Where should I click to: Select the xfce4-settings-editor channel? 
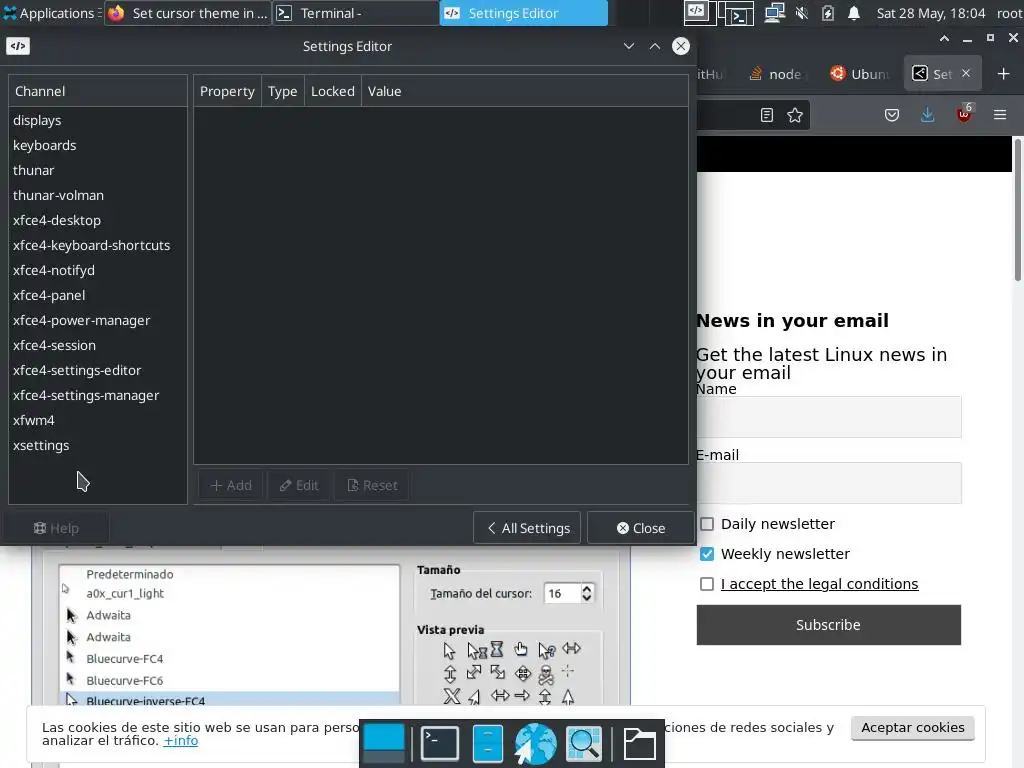pos(98,370)
